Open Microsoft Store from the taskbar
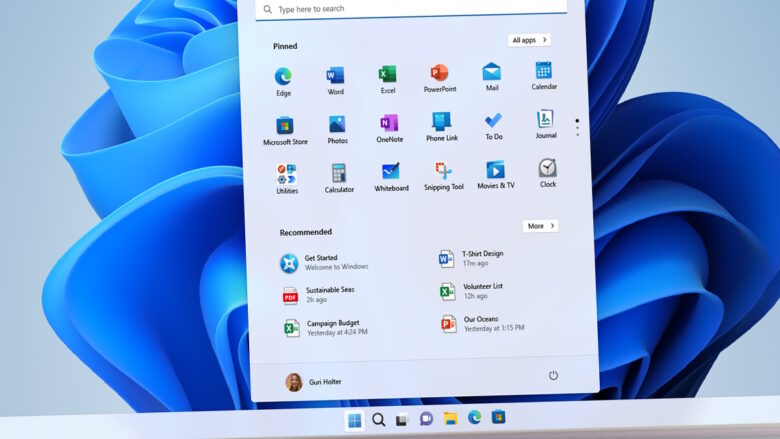Viewport: 780px width, 439px height. click(498, 417)
